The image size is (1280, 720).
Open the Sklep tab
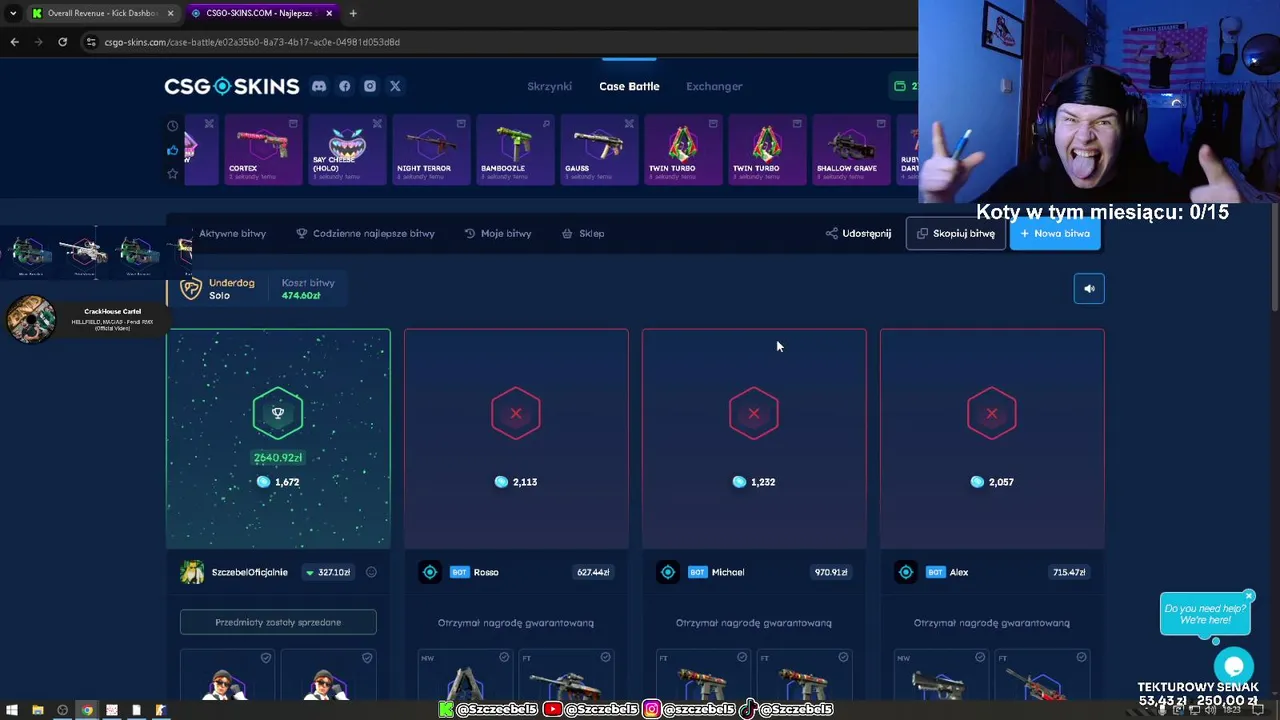(x=582, y=233)
